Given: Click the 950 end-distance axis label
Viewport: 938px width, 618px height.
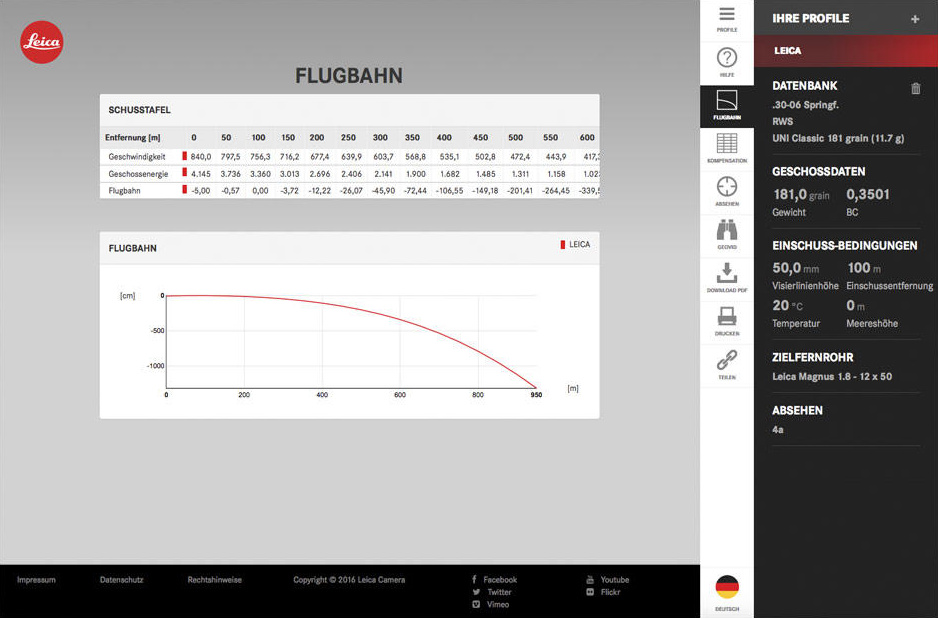Looking at the screenshot, I should (536, 395).
